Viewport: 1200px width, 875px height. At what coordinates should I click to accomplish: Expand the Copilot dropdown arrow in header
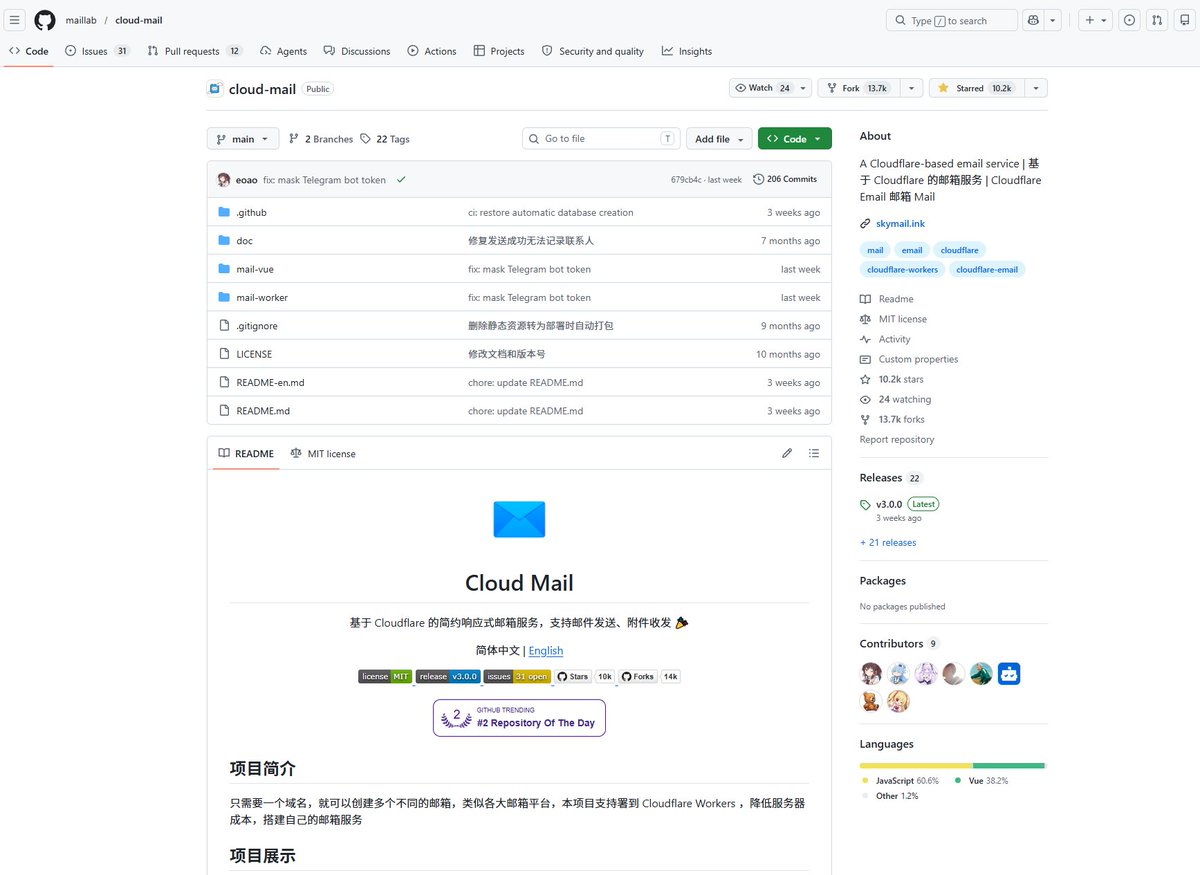coord(1054,20)
